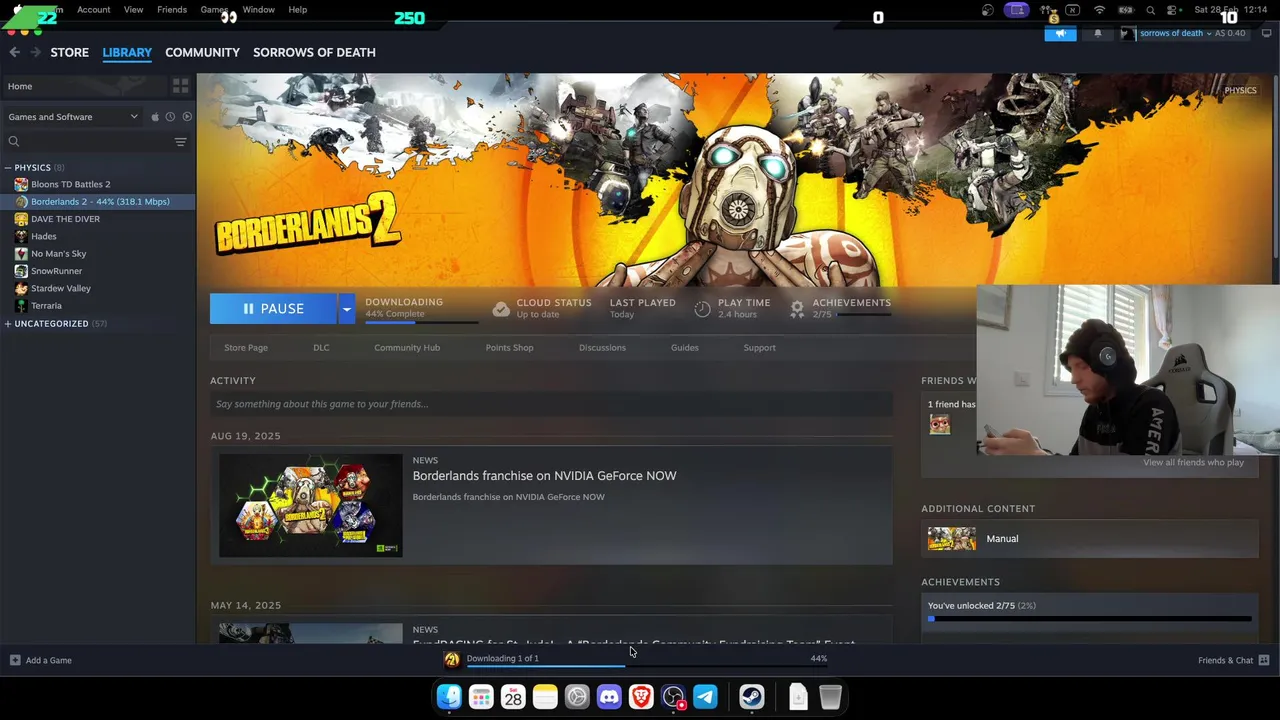
Task: Open Telegram from the Dock
Action: point(705,697)
